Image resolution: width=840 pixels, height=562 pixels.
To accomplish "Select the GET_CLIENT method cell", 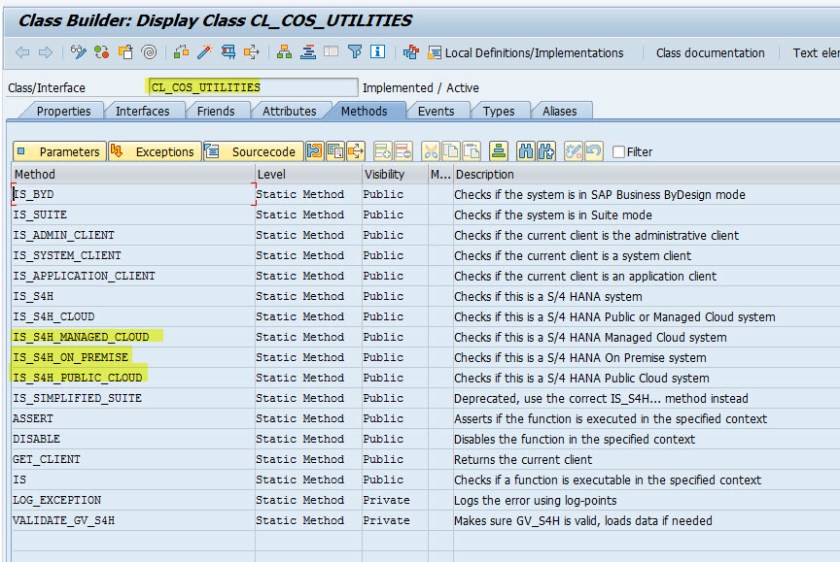I will 133,459.
